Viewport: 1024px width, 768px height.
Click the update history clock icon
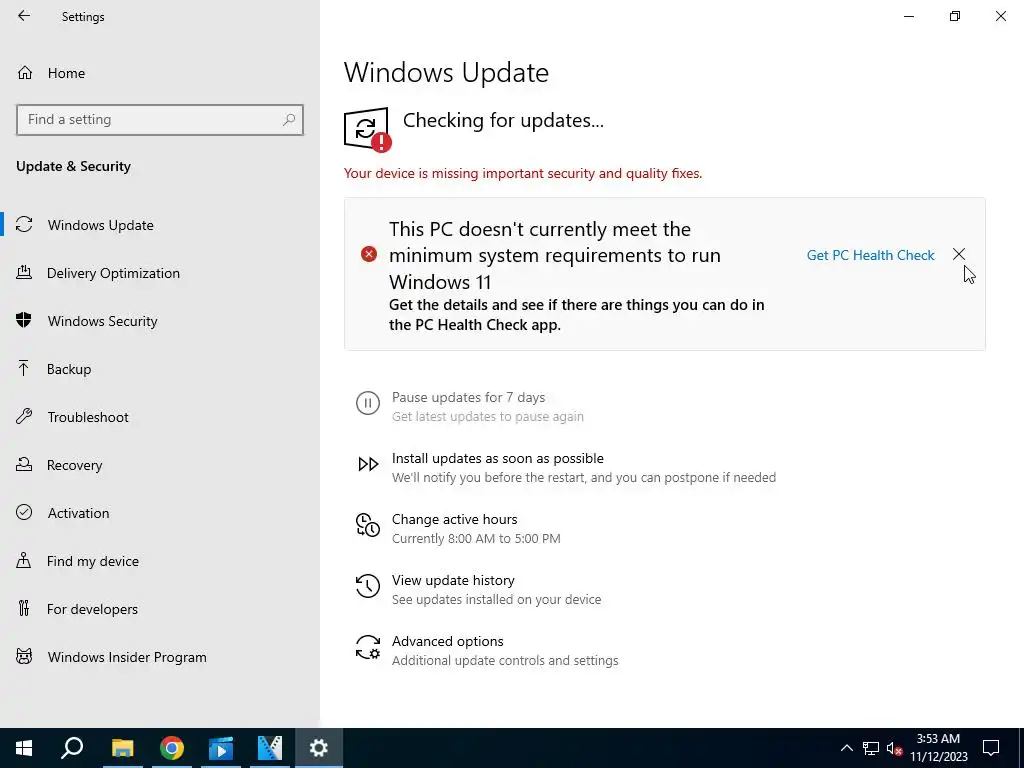point(368,586)
